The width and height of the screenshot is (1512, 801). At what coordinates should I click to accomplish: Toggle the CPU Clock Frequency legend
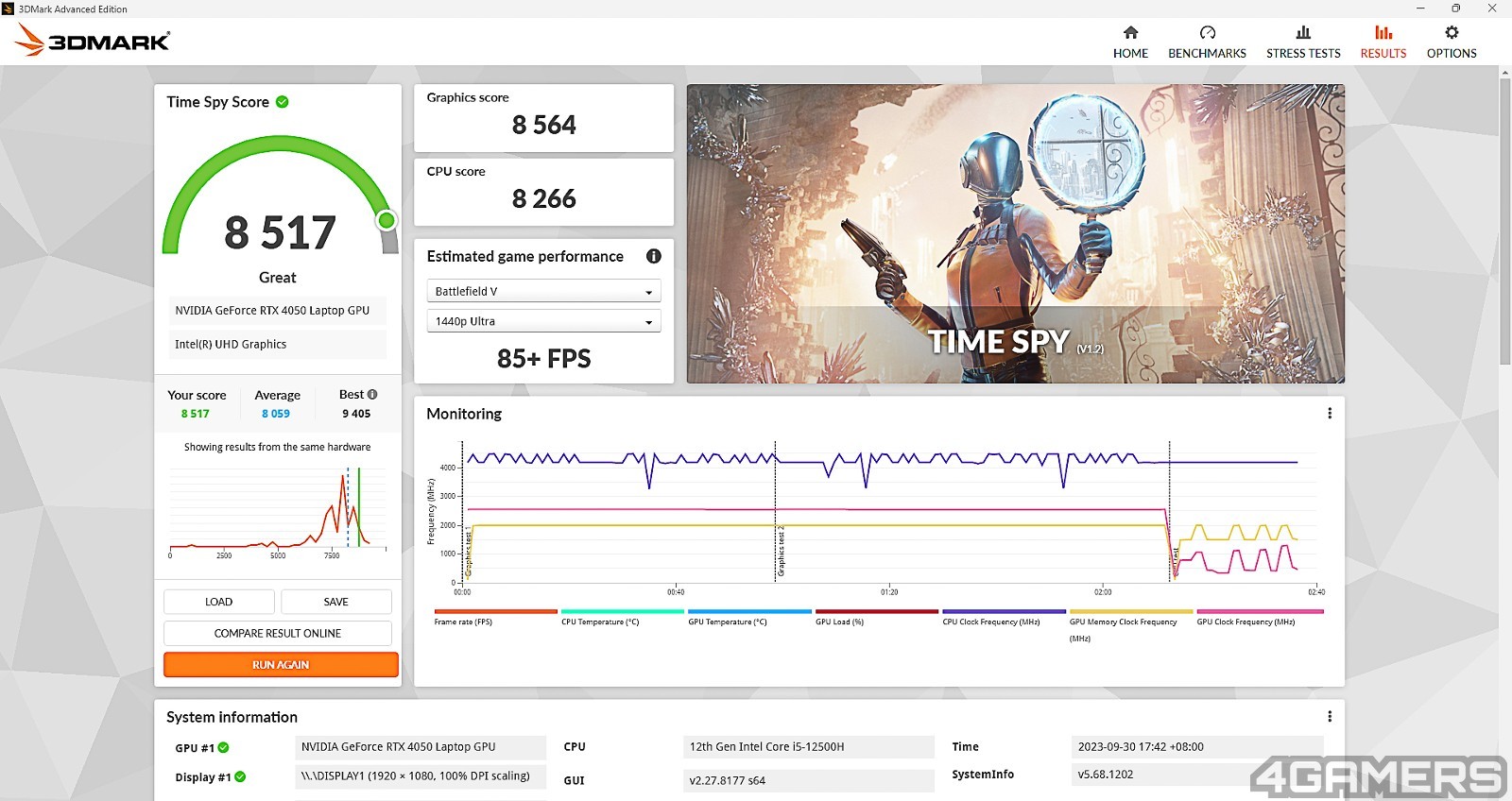(x=1004, y=618)
